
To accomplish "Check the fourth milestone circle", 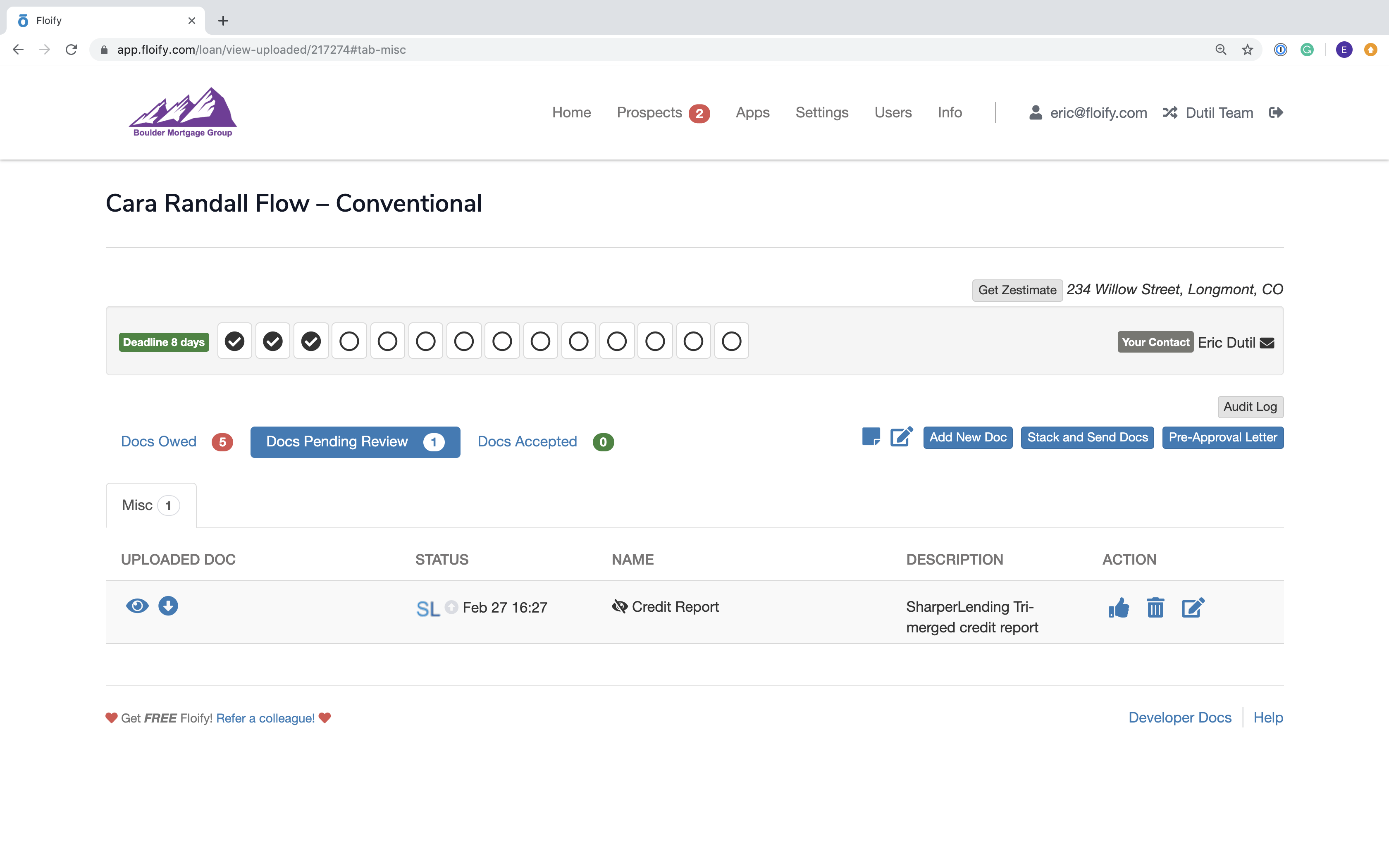I will coord(349,341).
